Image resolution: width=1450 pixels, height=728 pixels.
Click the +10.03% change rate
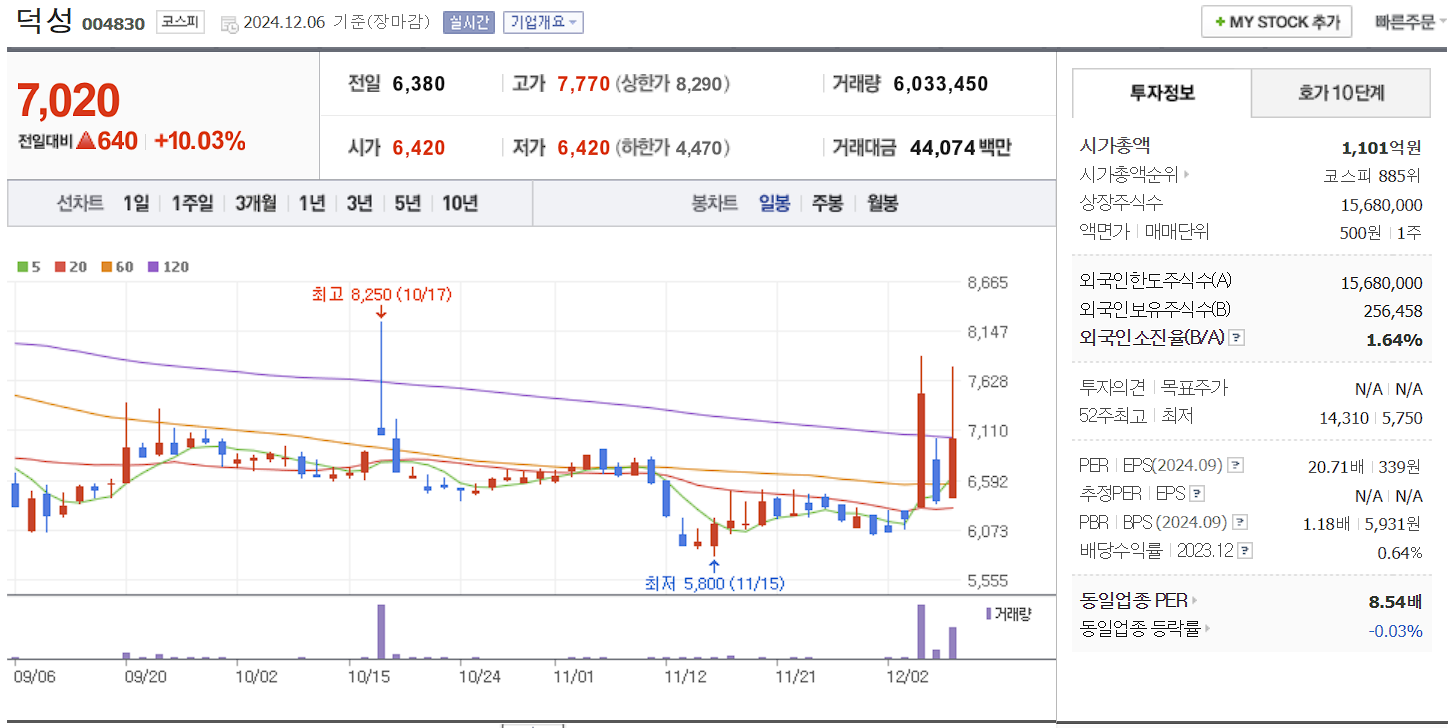[x=200, y=141]
